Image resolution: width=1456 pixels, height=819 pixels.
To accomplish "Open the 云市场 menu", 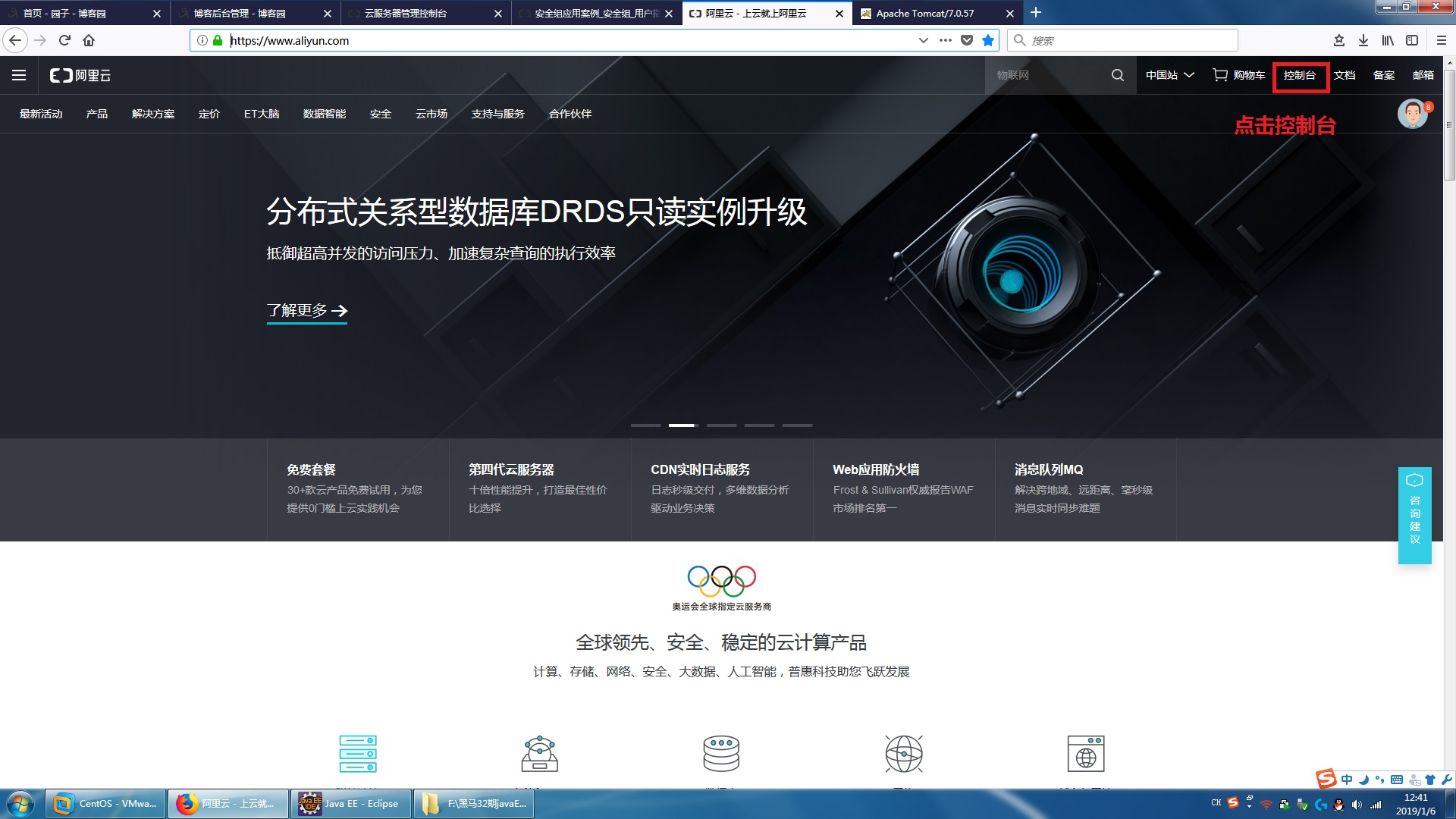I will coord(431,114).
